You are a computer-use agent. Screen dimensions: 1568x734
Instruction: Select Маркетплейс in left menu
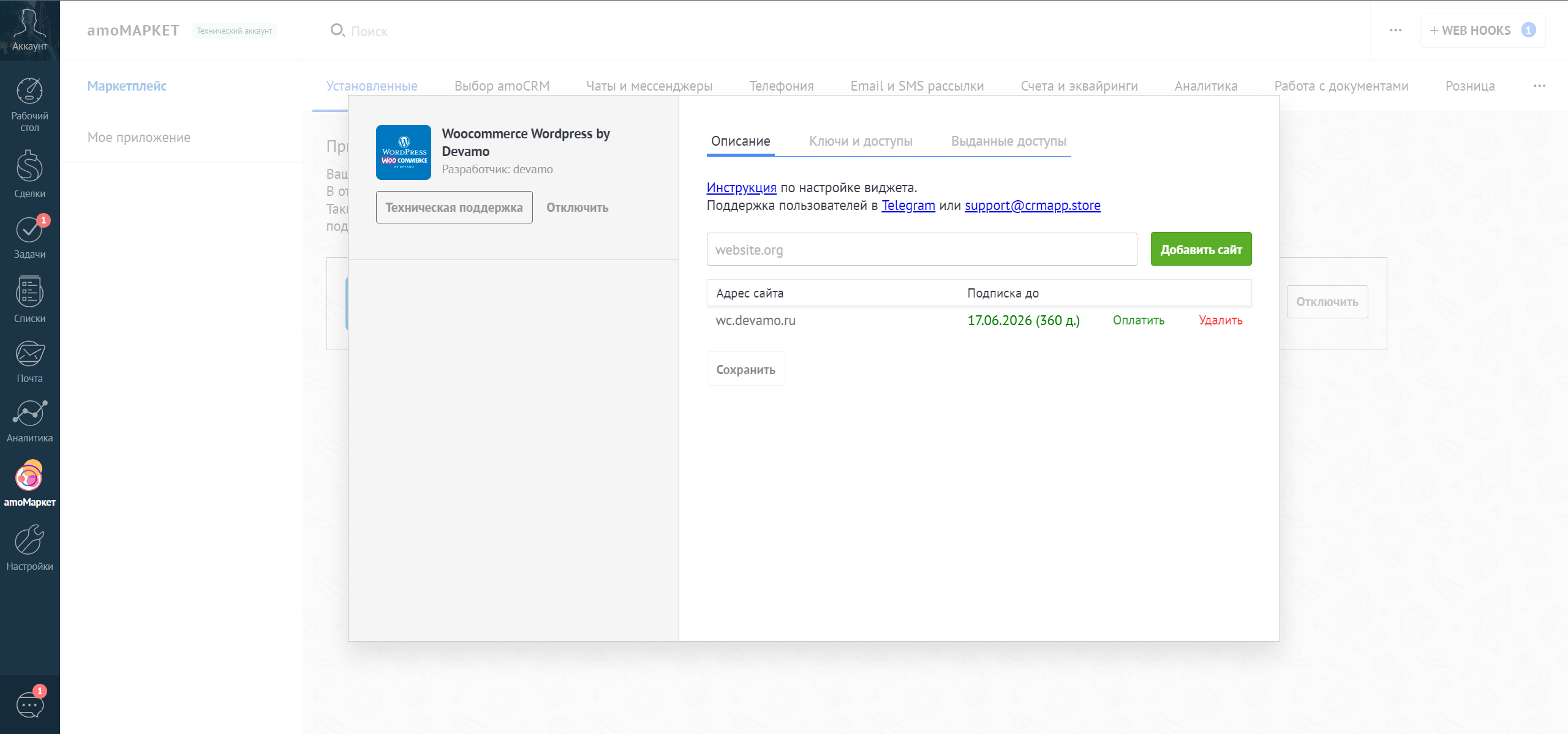[127, 86]
